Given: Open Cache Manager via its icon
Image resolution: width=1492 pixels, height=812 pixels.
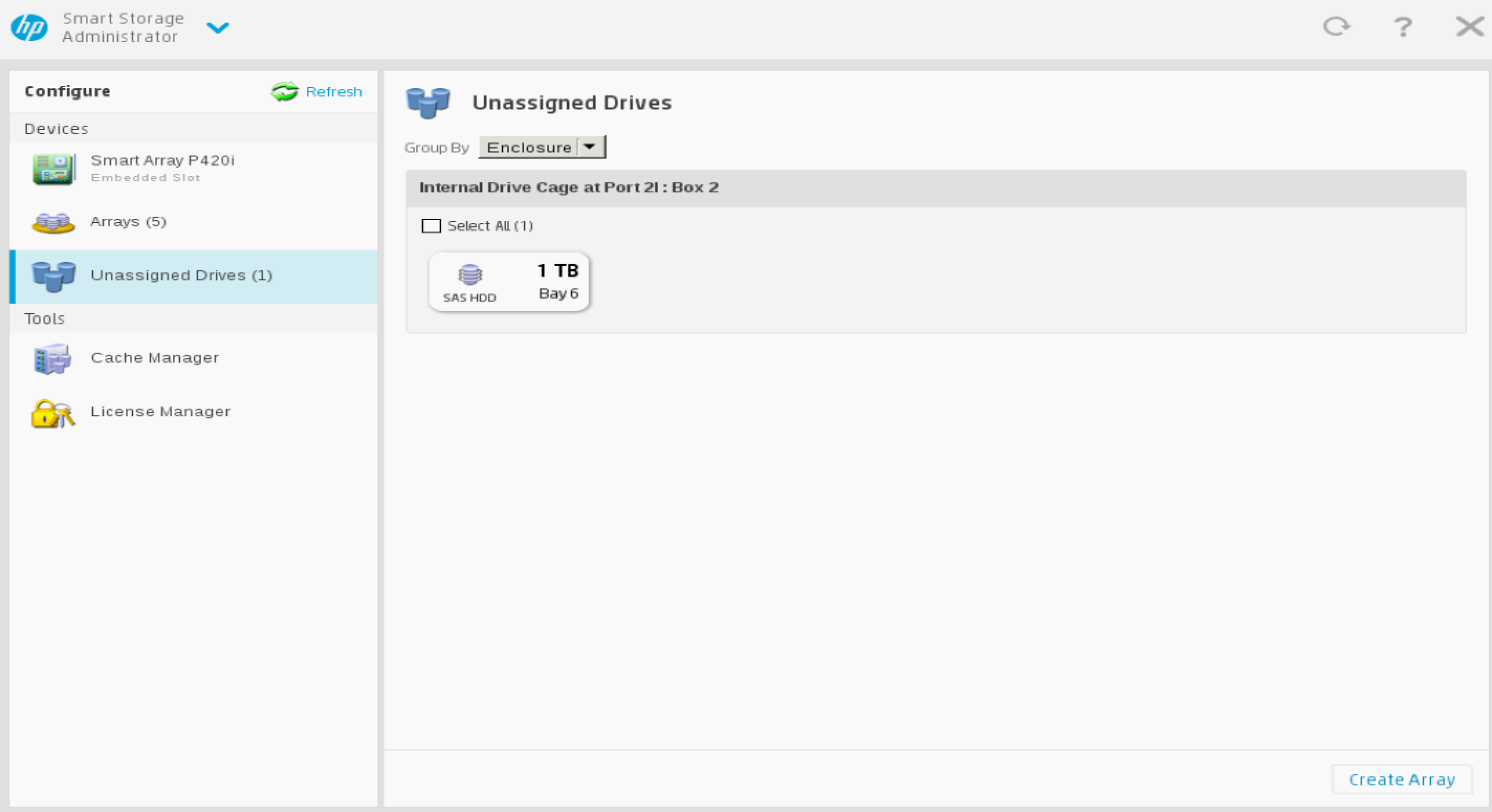Looking at the screenshot, I should [x=53, y=358].
